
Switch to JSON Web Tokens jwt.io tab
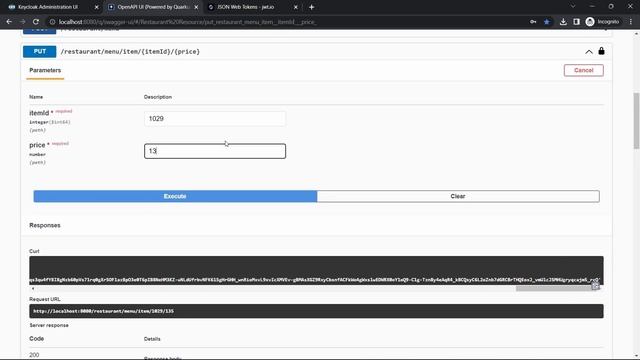(x=246, y=7)
